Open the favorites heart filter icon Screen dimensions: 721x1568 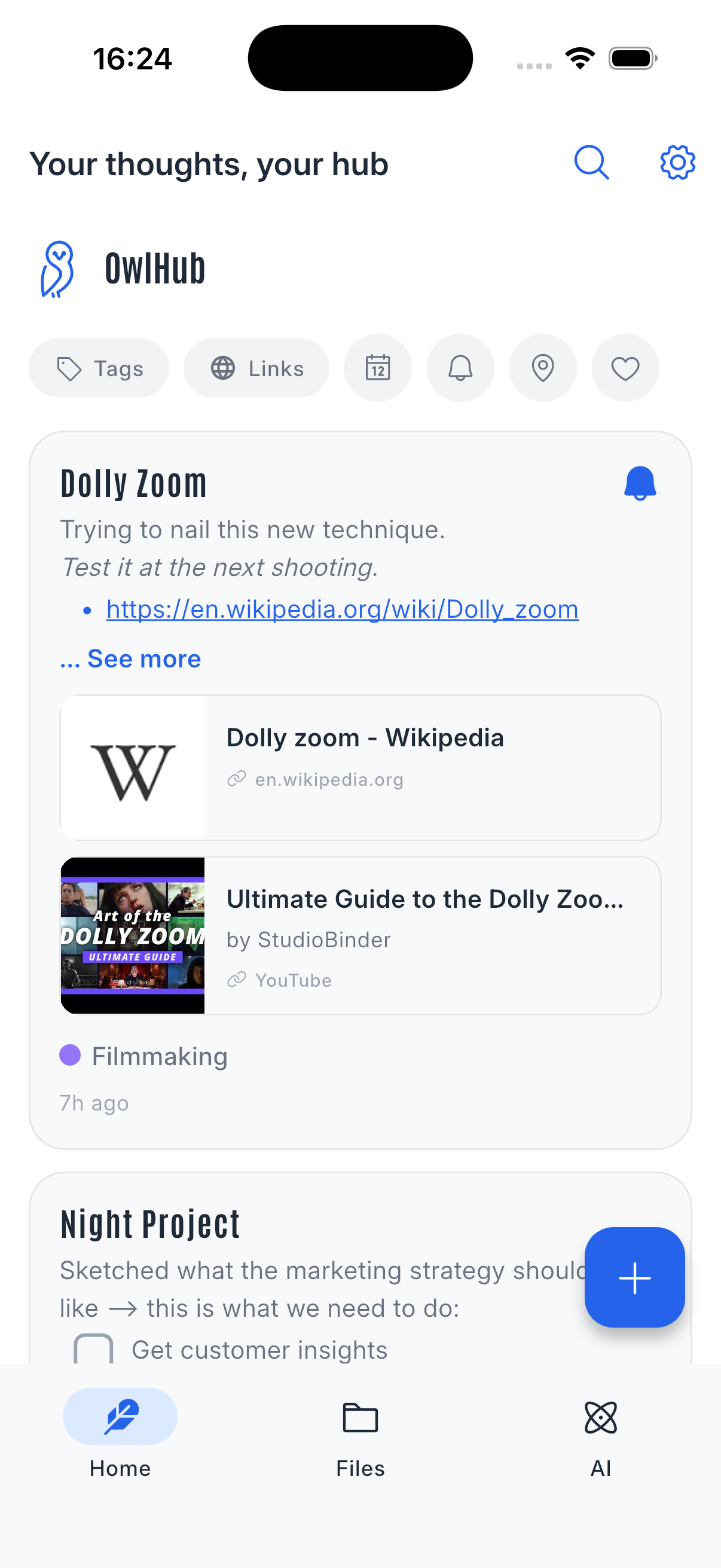click(625, 368)
